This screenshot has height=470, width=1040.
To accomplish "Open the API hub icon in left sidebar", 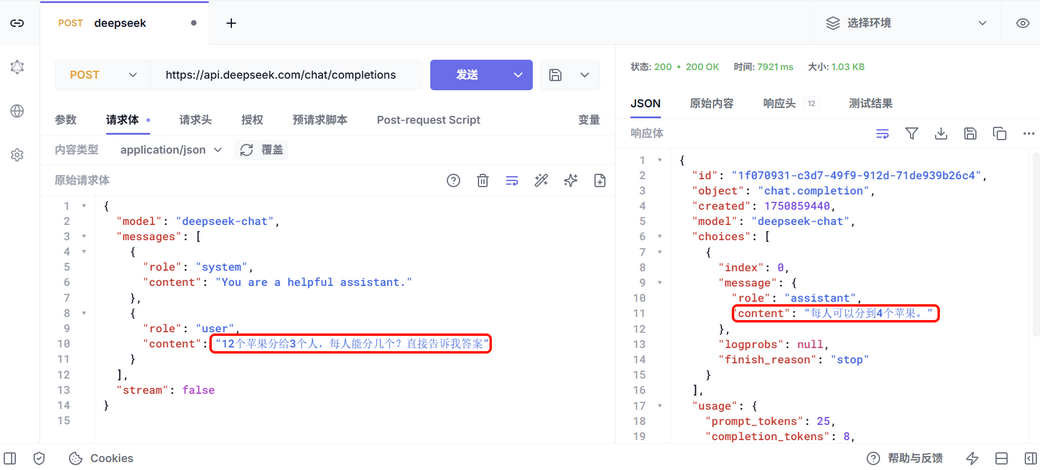I will (17, 67).
